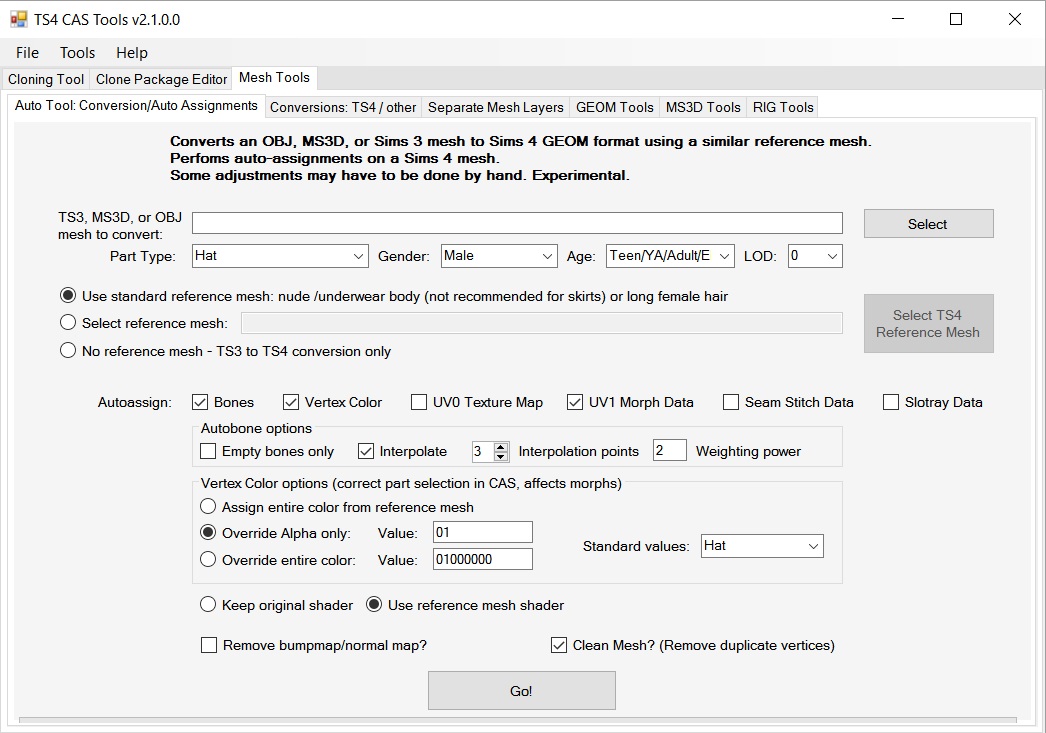
Task: Check Remove bumpmap/normal map option
Action: tap(209, 645)
